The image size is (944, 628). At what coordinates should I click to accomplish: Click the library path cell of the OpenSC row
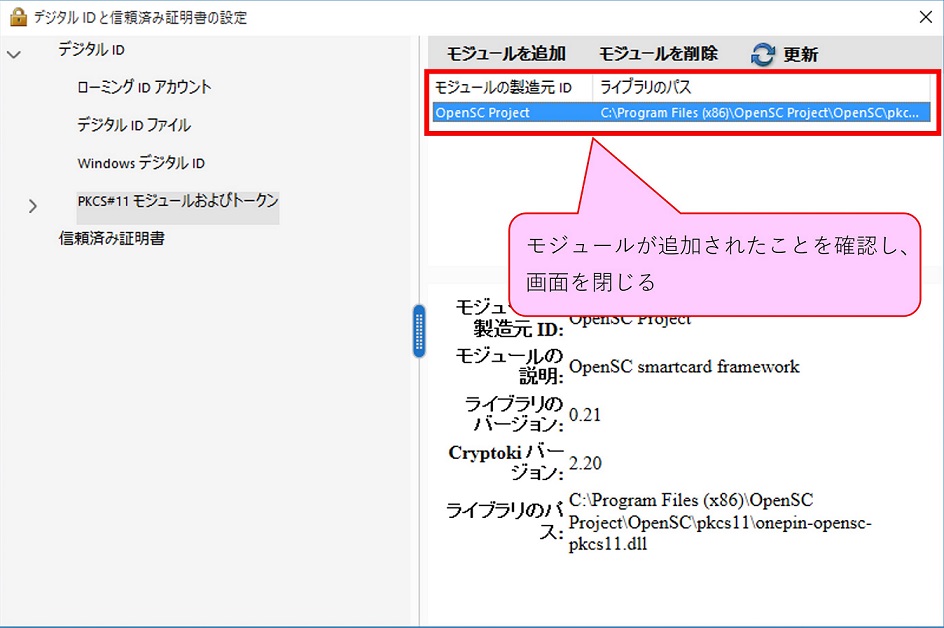coord(759,113)
